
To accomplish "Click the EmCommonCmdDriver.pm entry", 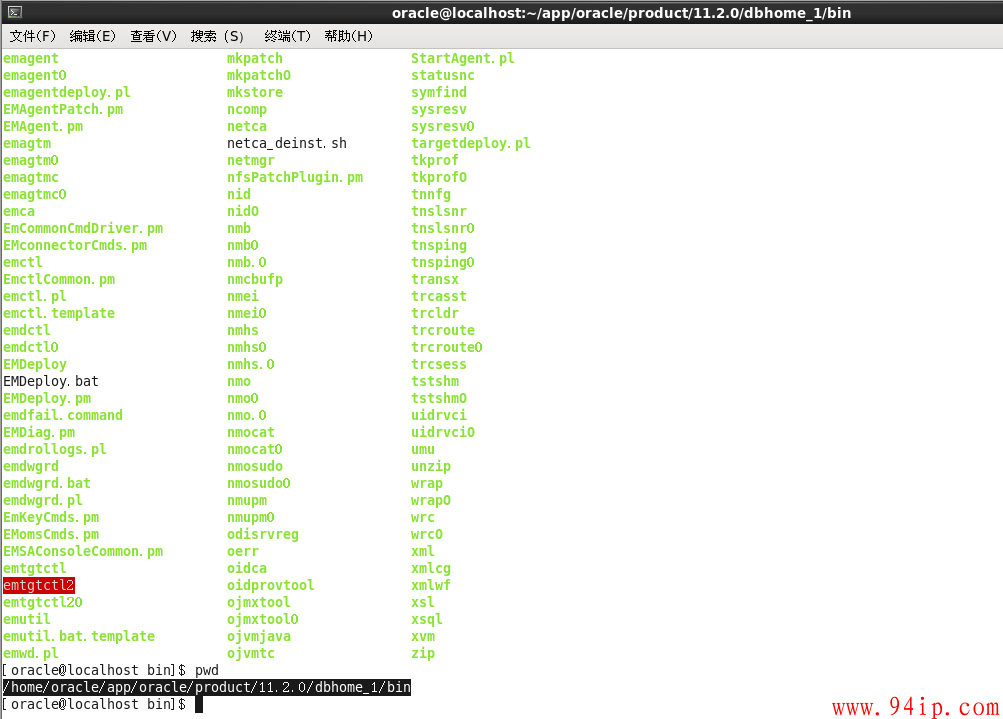I will tap(83, 228).
